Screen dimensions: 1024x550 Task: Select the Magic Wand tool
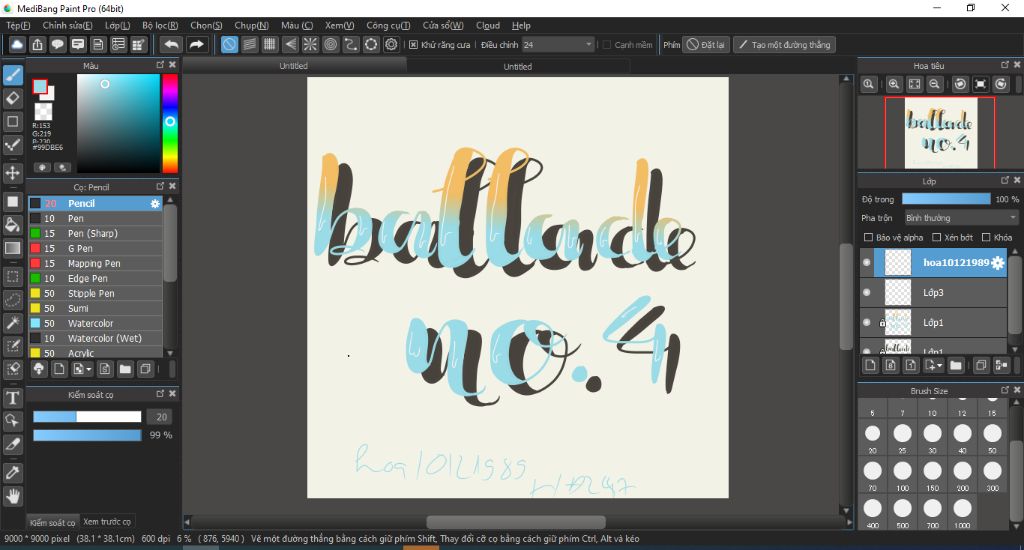pyautogui.click(x=12, y=323)
